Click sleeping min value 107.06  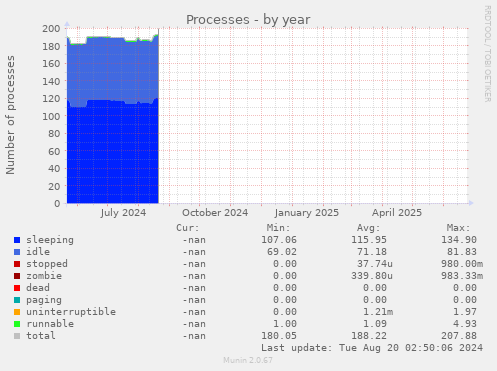279,240
